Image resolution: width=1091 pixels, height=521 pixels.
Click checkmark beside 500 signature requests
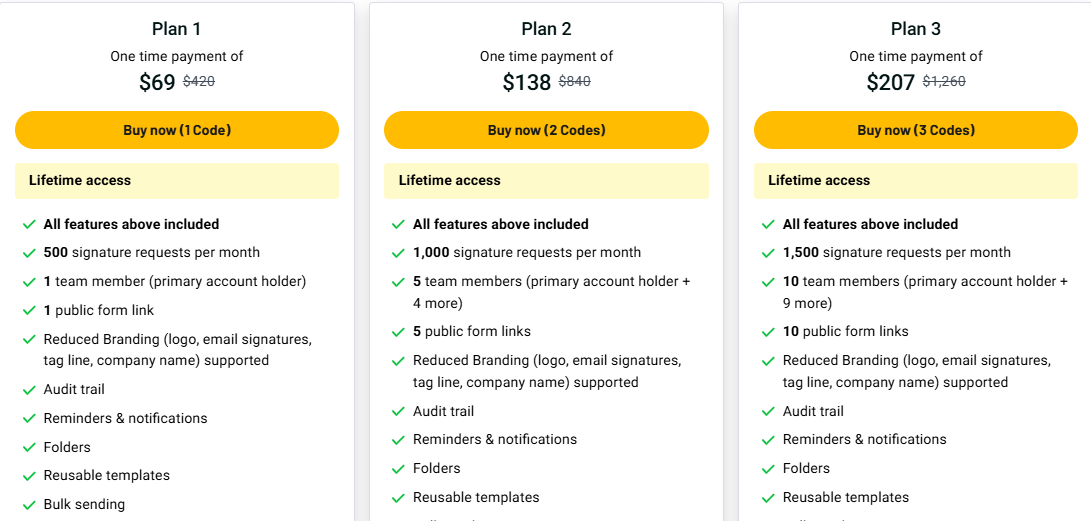click(x=29, y=253)
